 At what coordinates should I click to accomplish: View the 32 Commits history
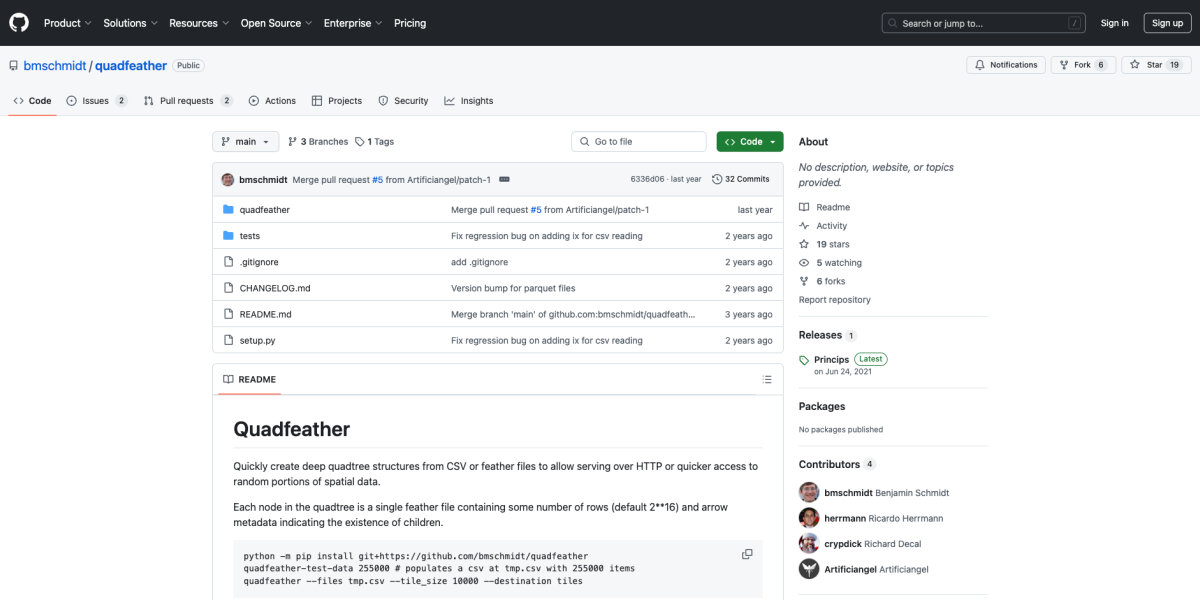click(x=740, y=179)
